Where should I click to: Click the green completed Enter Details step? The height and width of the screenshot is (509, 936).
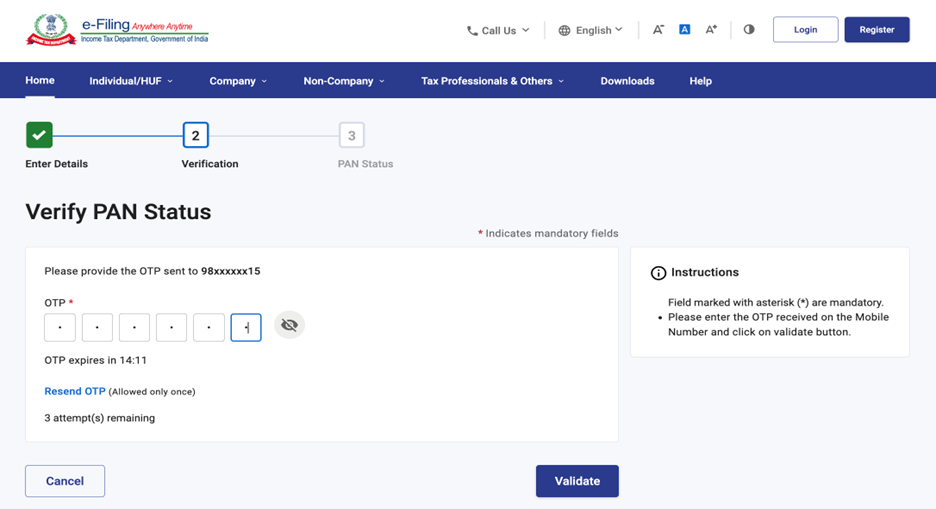click(x=39, y=135)
